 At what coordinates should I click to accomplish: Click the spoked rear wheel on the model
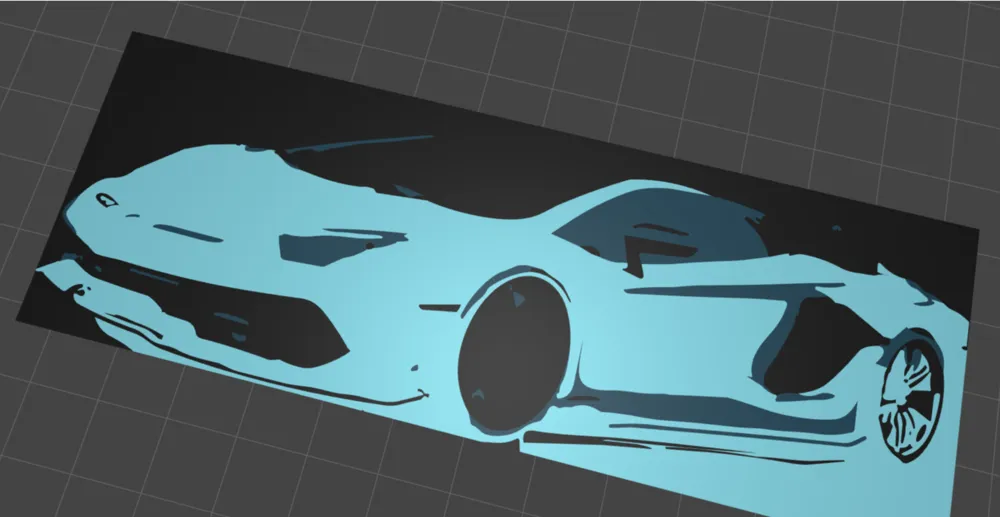(x=911, y=398)
